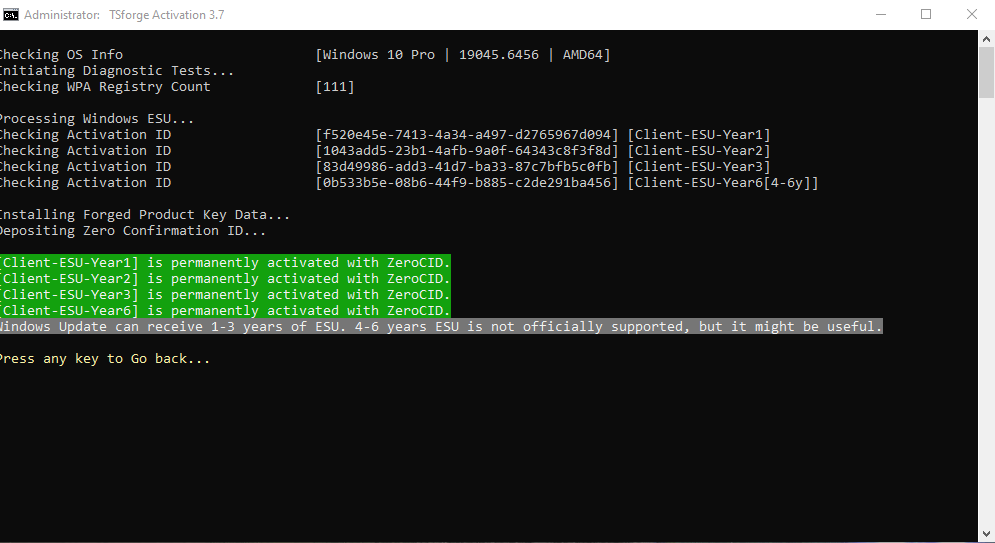Maximize the TSforge Activation console window

926,14
